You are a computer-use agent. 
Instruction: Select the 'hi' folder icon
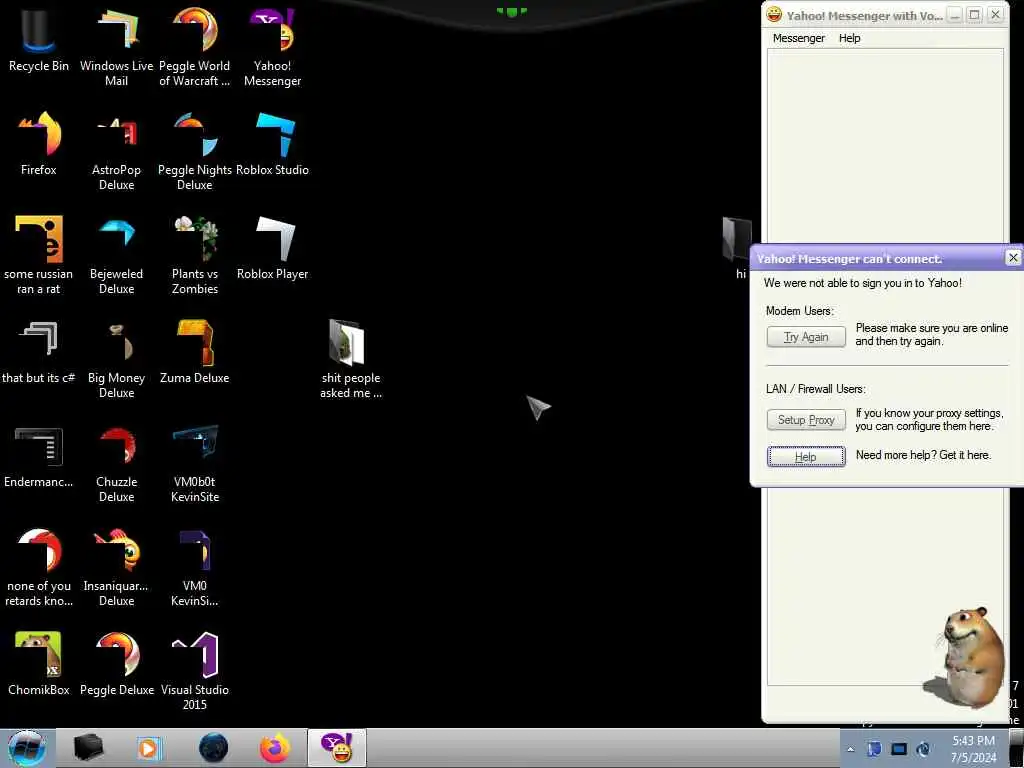coord(737,247)
